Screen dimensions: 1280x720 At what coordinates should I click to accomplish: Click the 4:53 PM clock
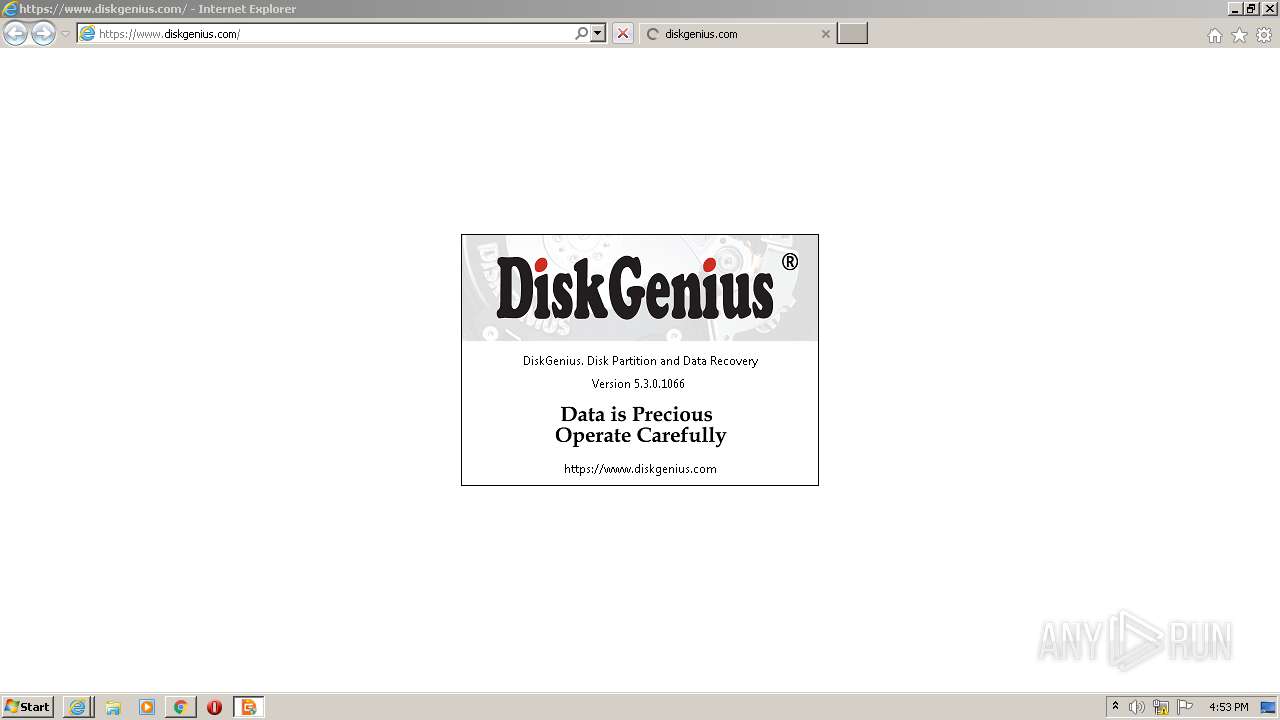[x=1228, y=707]
